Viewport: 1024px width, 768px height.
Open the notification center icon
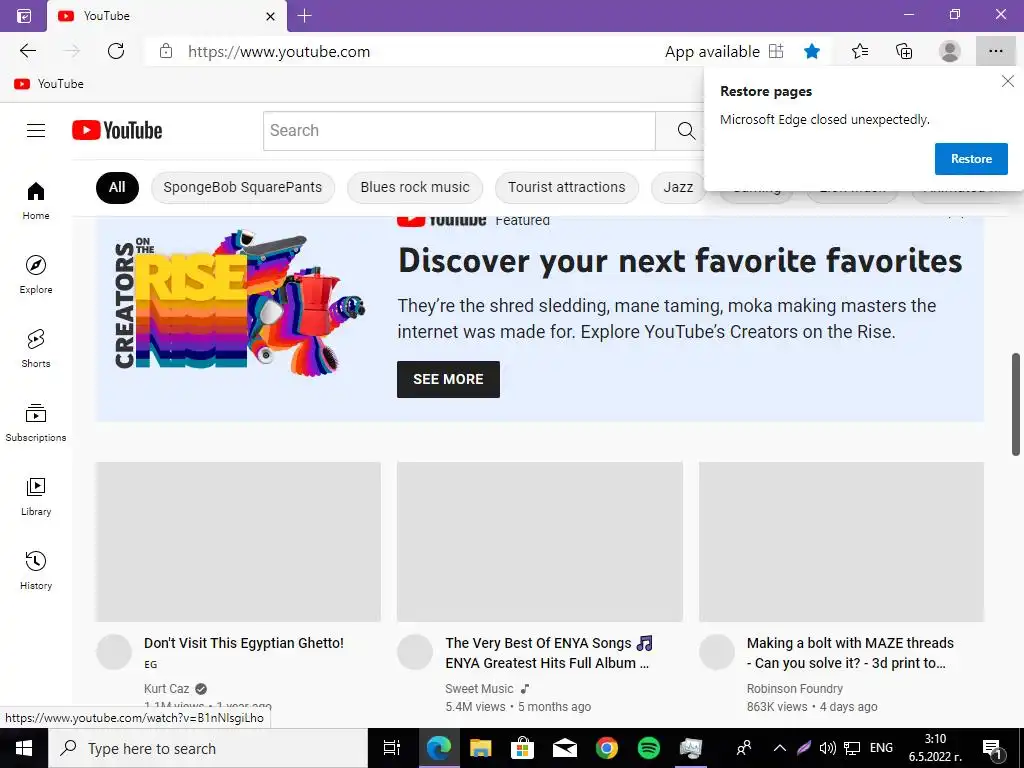click(993, 748)
